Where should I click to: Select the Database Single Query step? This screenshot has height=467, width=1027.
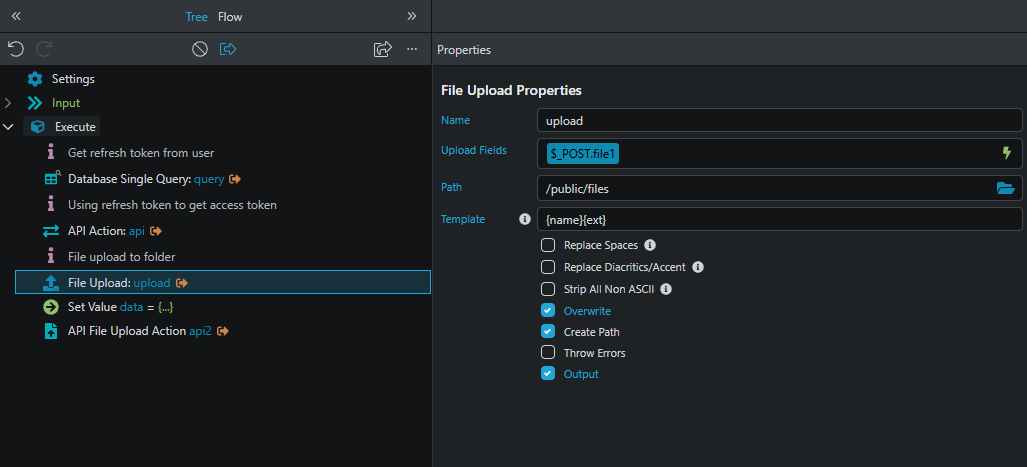[130, 179]
